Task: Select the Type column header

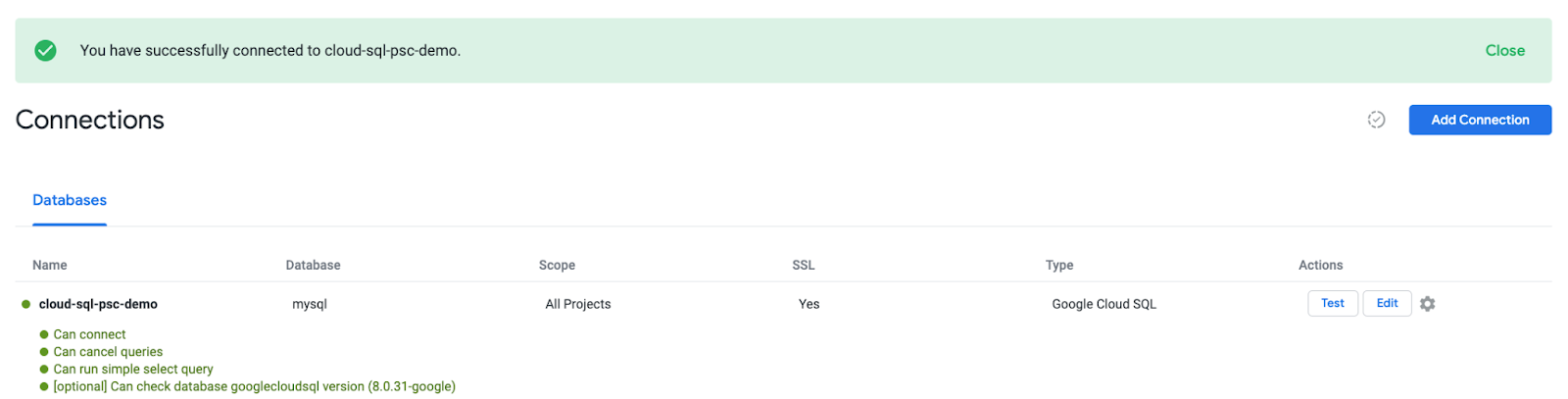Action: [1059, 265]
